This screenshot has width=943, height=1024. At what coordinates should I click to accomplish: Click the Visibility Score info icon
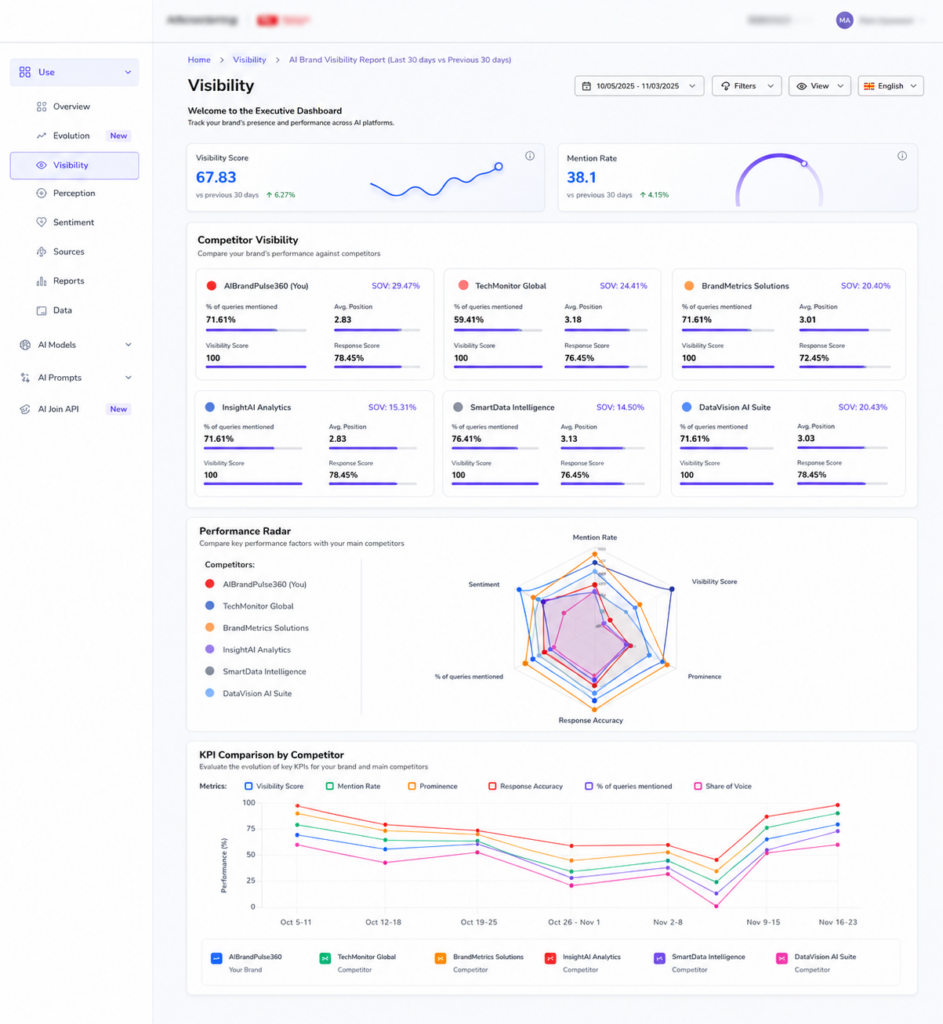point(530,156)
